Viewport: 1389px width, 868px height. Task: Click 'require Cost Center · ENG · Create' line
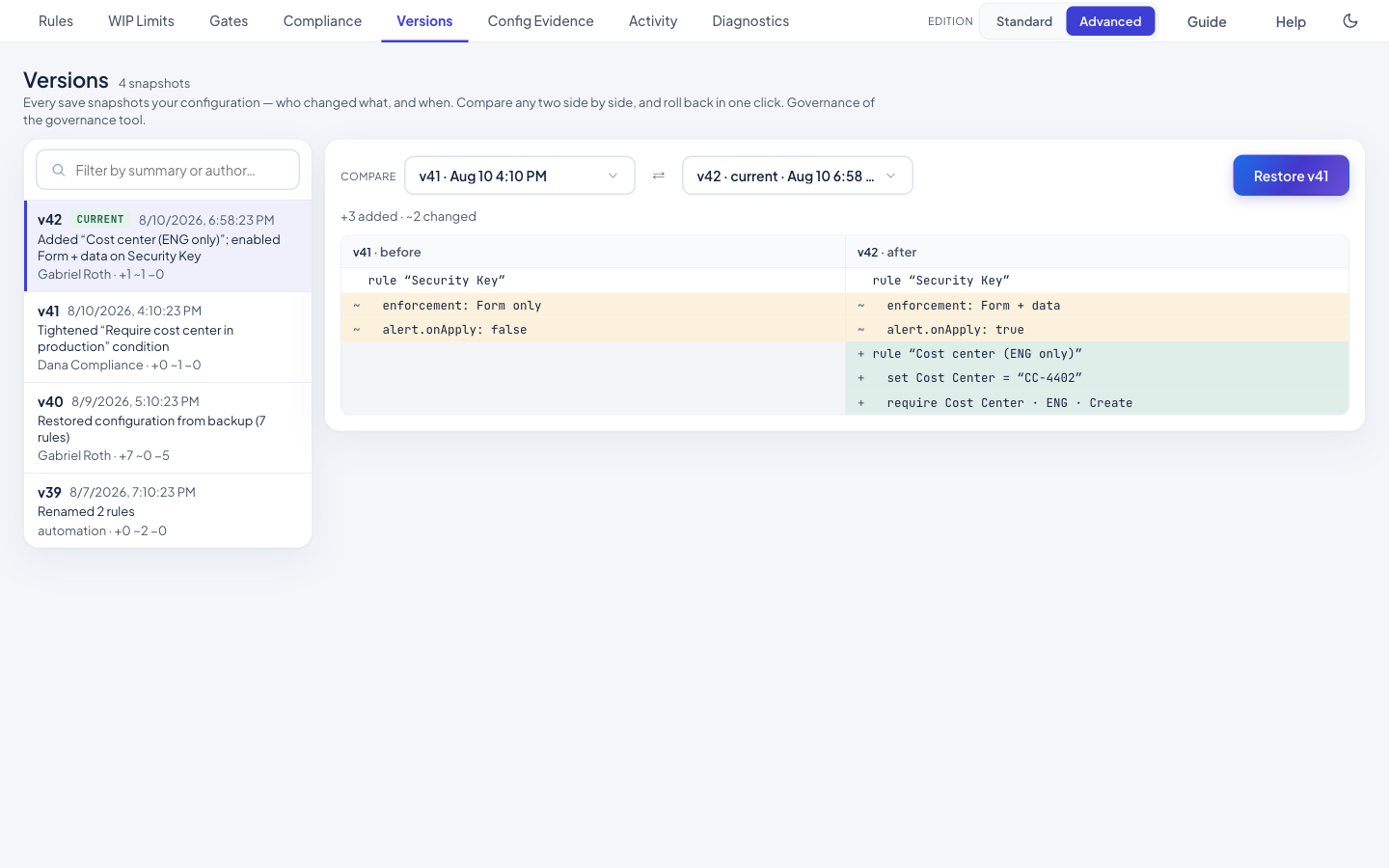coord(1097,402)
